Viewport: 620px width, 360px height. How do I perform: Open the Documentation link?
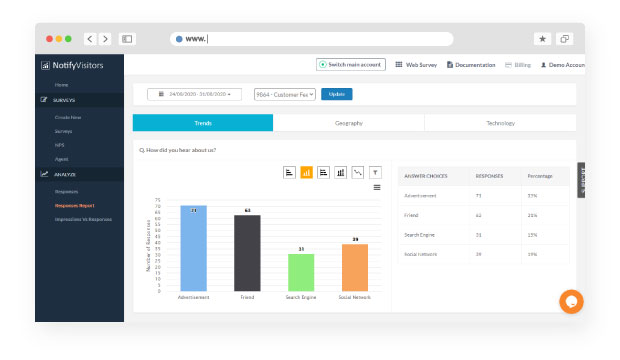[x=471, y=65]
